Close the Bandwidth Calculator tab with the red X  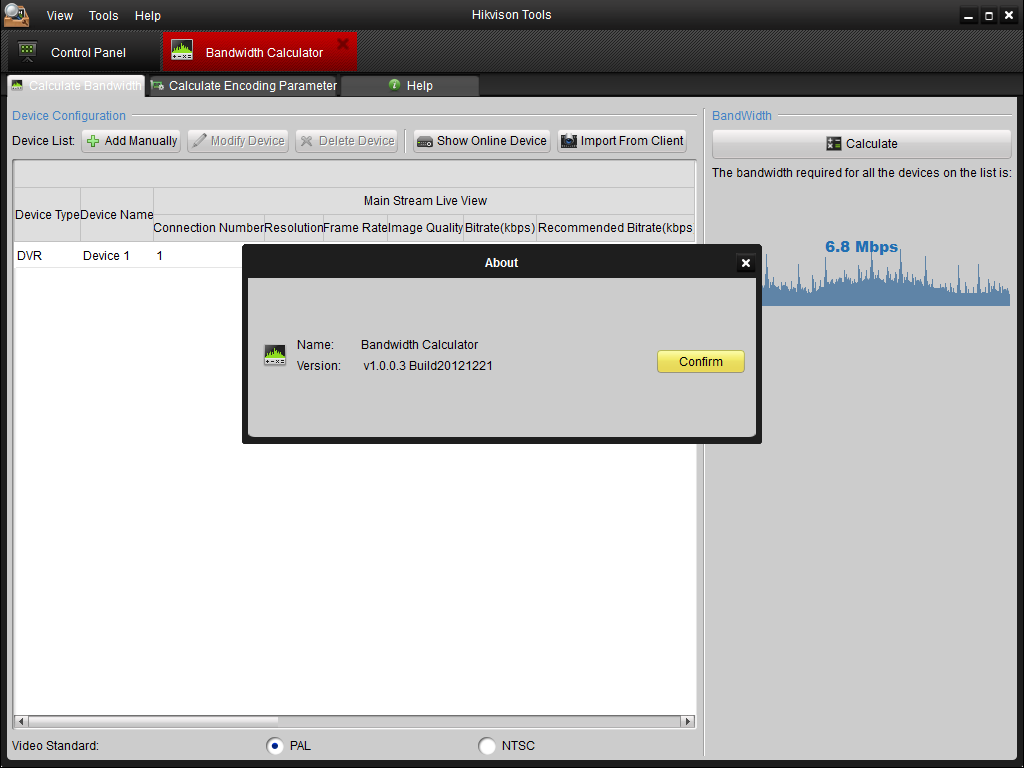tap(343, 44)
